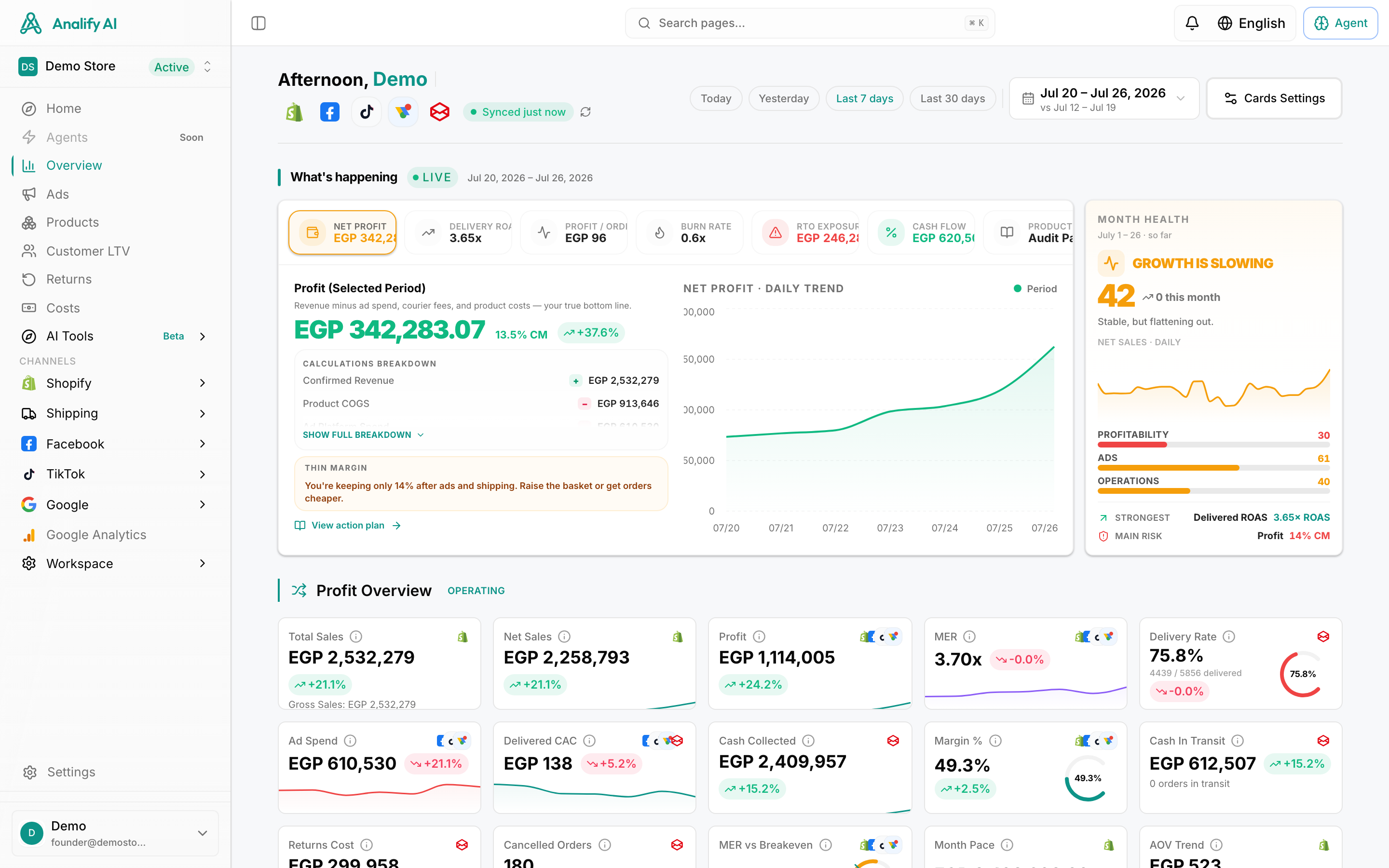
Task: Open info tooltip for Cancelled Orders
Action: click(604, 845)
